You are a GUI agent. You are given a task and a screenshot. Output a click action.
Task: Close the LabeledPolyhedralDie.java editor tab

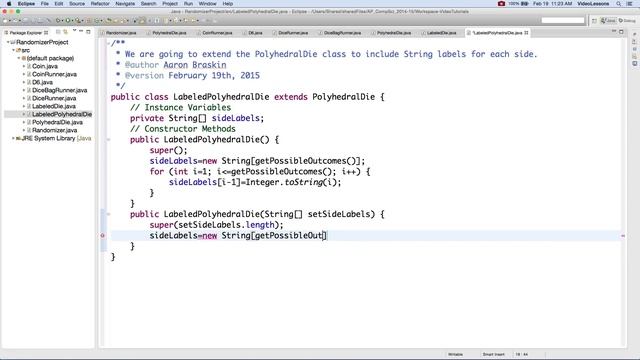point(526,33)
